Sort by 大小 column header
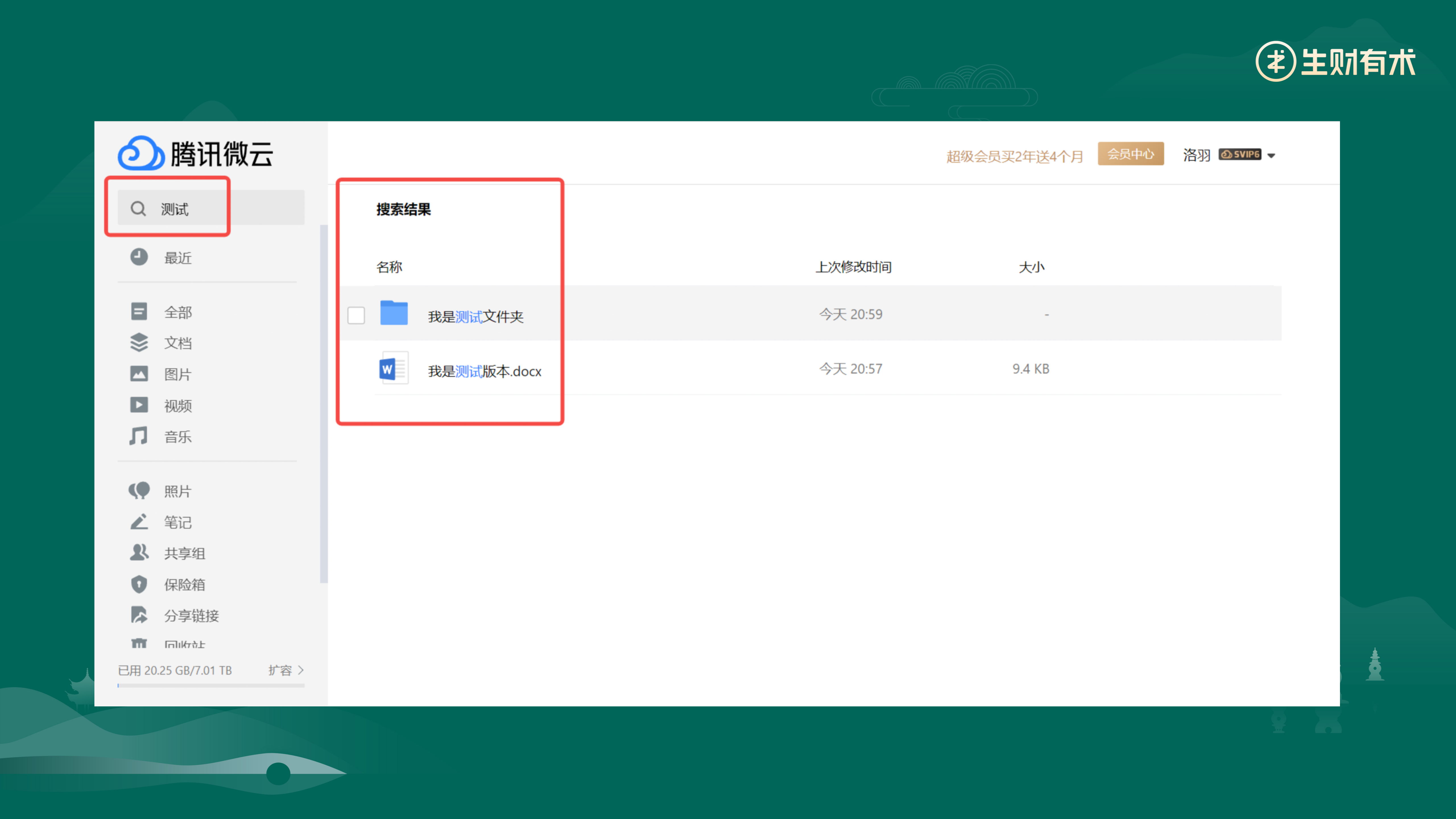The height and width of the screenshot is (819, 1456). [x=1031, y=267]
